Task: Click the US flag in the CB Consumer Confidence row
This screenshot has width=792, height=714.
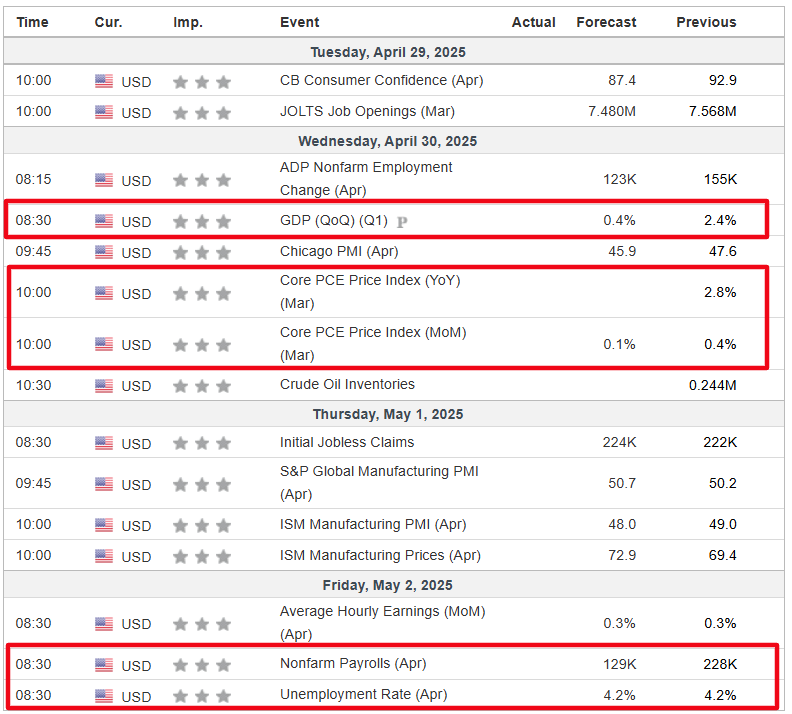Action: pyautogui.click(x=104, y=82)
